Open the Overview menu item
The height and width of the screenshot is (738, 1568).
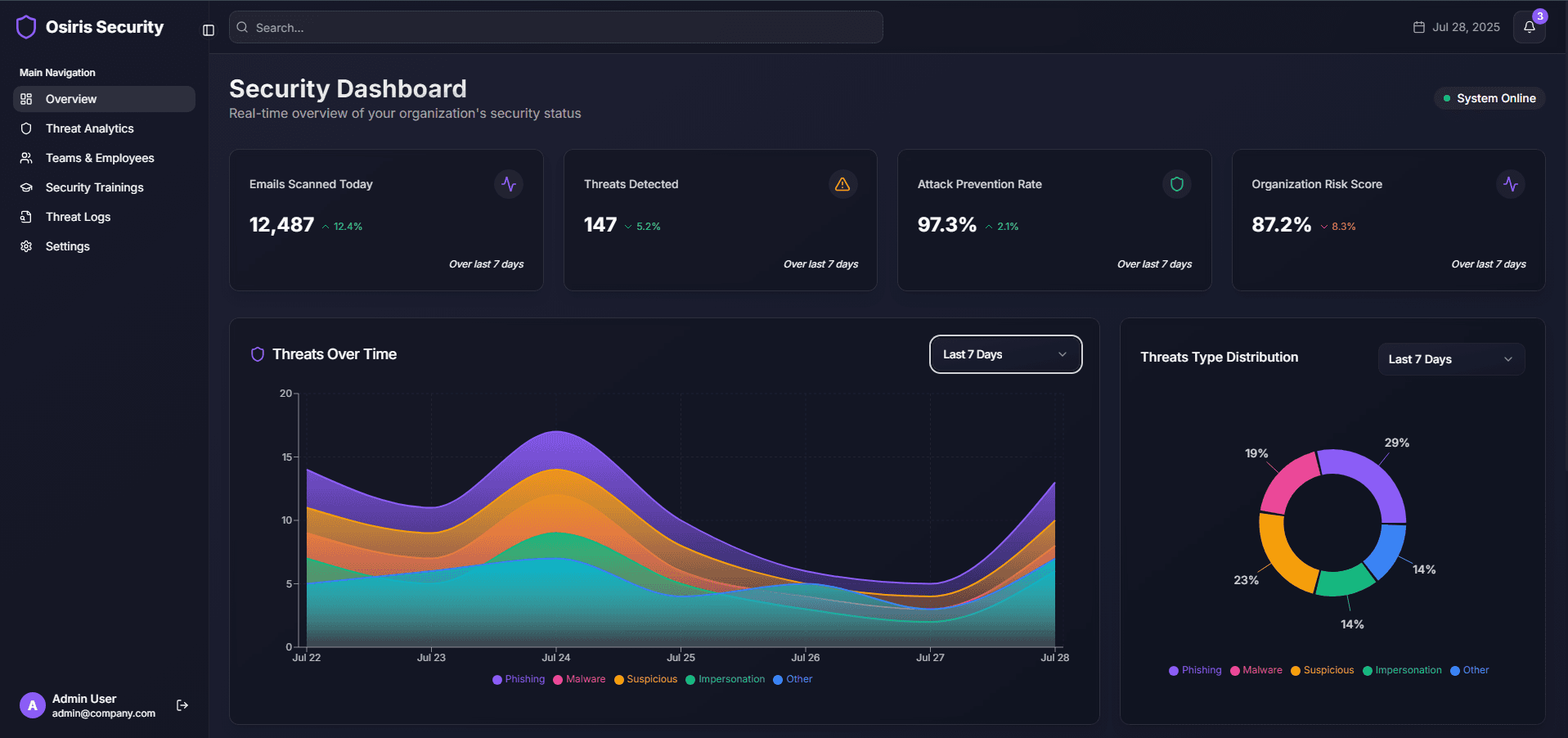pos(104,99)
